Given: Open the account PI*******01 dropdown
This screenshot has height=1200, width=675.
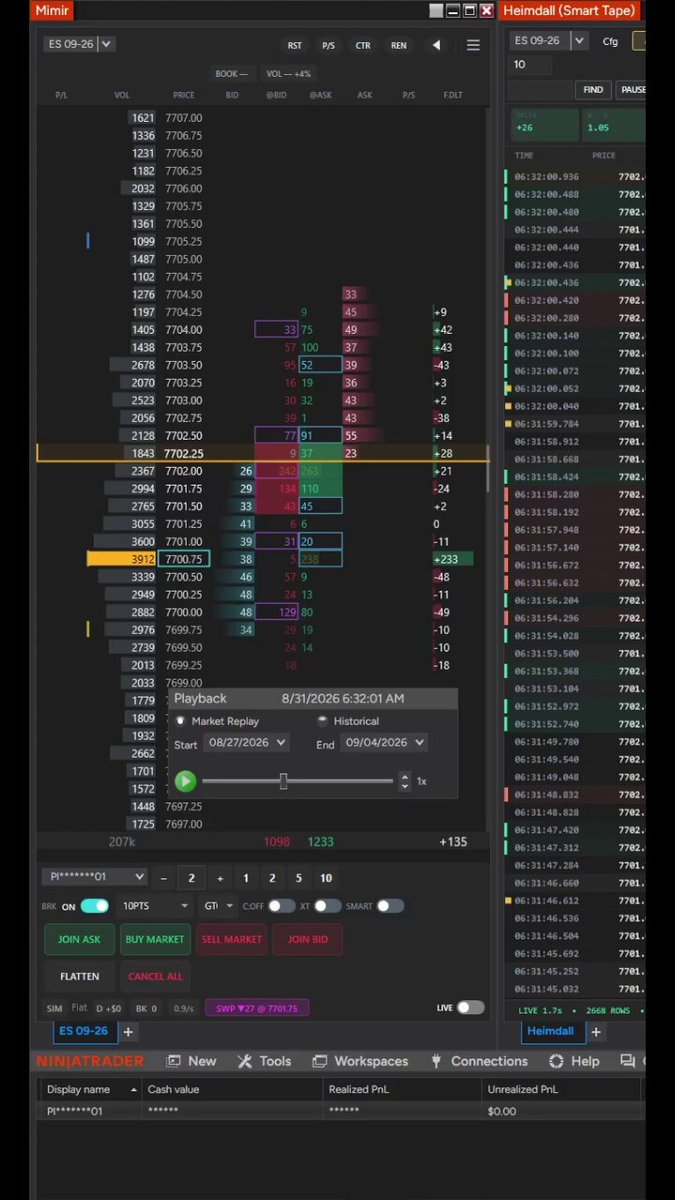Looking at the screenshot, I should pyautogui.click(x=95, y=877).
